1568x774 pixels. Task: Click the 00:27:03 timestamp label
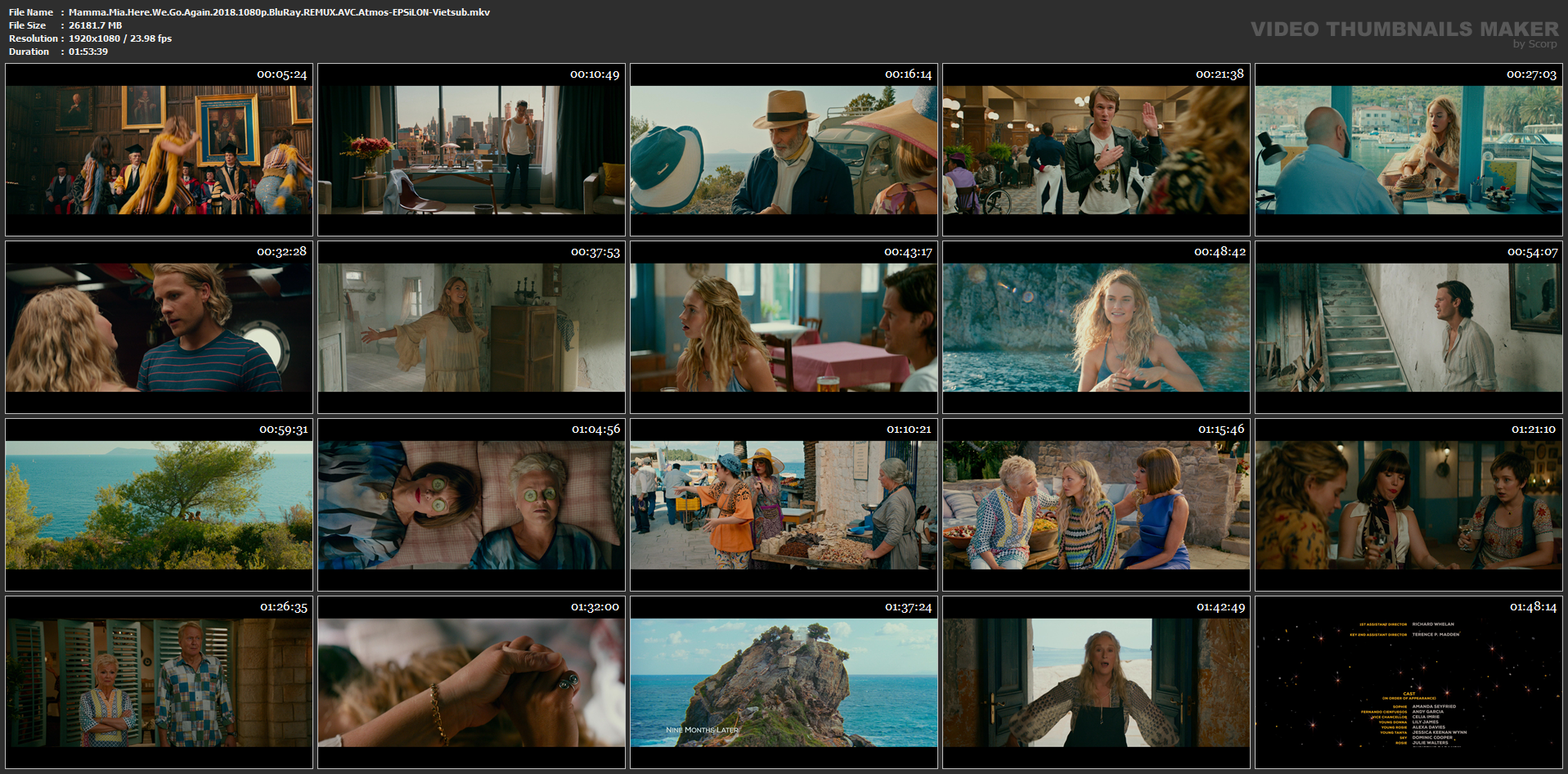[1531, 74]
